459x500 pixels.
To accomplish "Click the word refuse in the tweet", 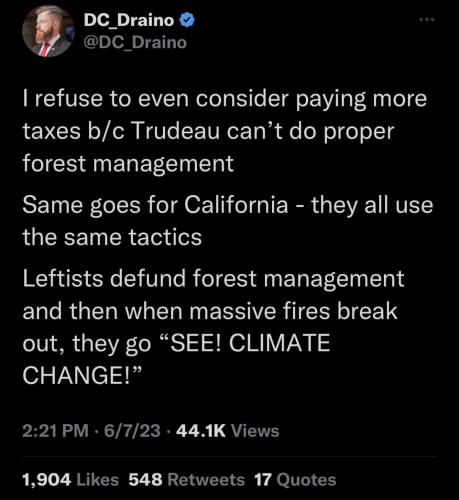I will [68, 99].
